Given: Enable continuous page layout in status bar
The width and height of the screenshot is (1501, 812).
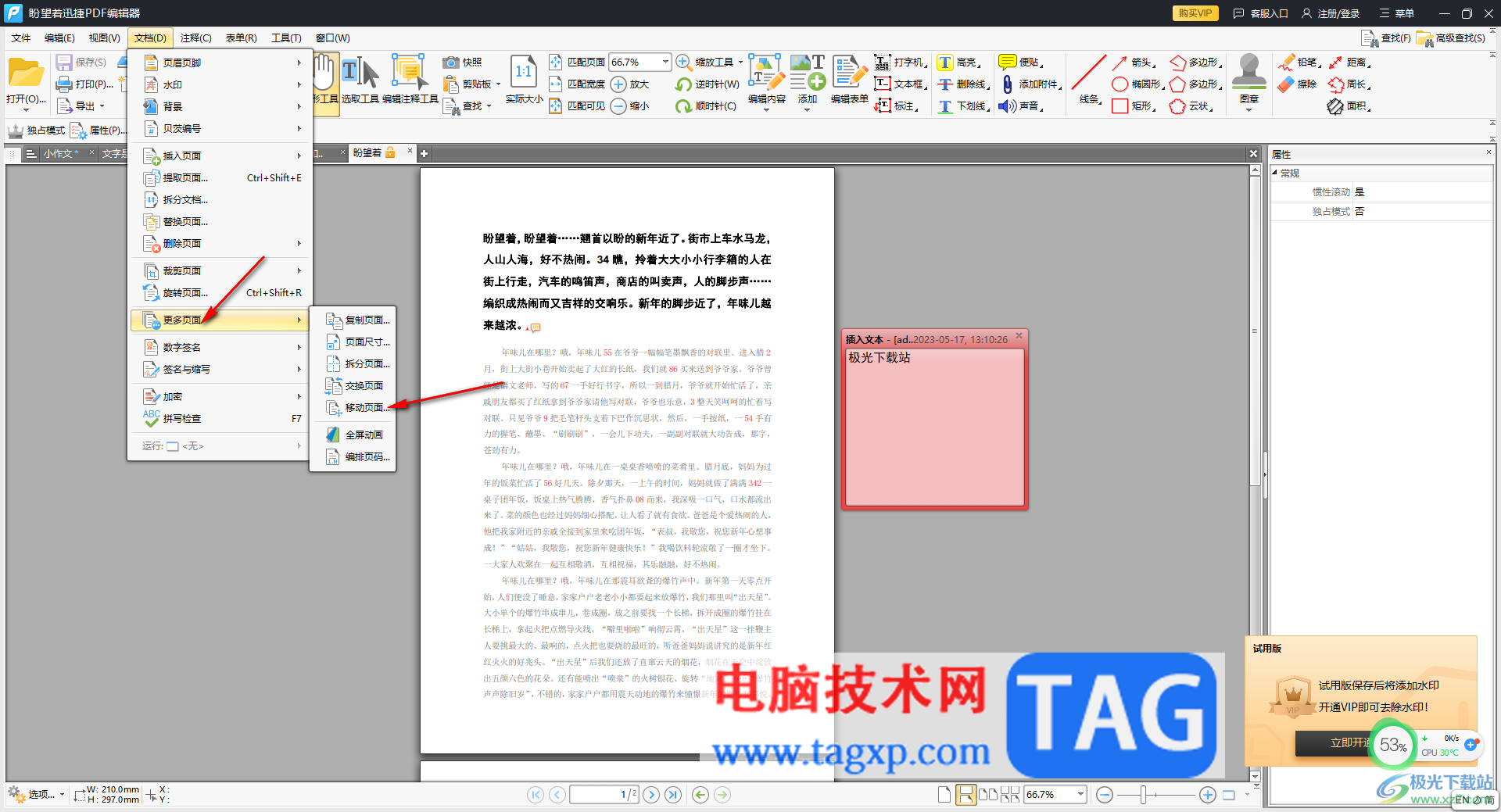Looking at the screenshot, I should pyautogui.click(x=966, y=795).
